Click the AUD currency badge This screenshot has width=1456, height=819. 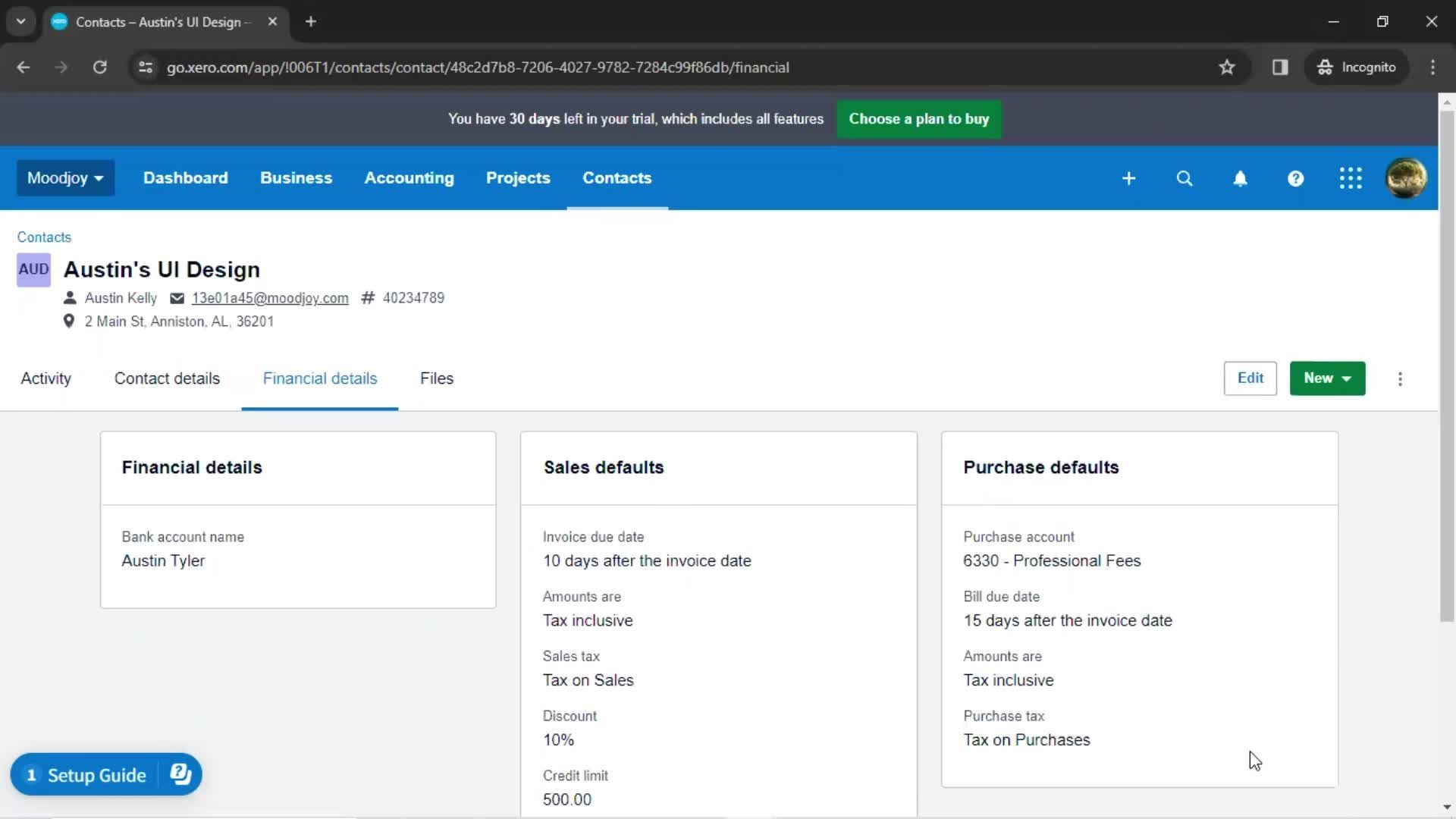tap(33, 270)
